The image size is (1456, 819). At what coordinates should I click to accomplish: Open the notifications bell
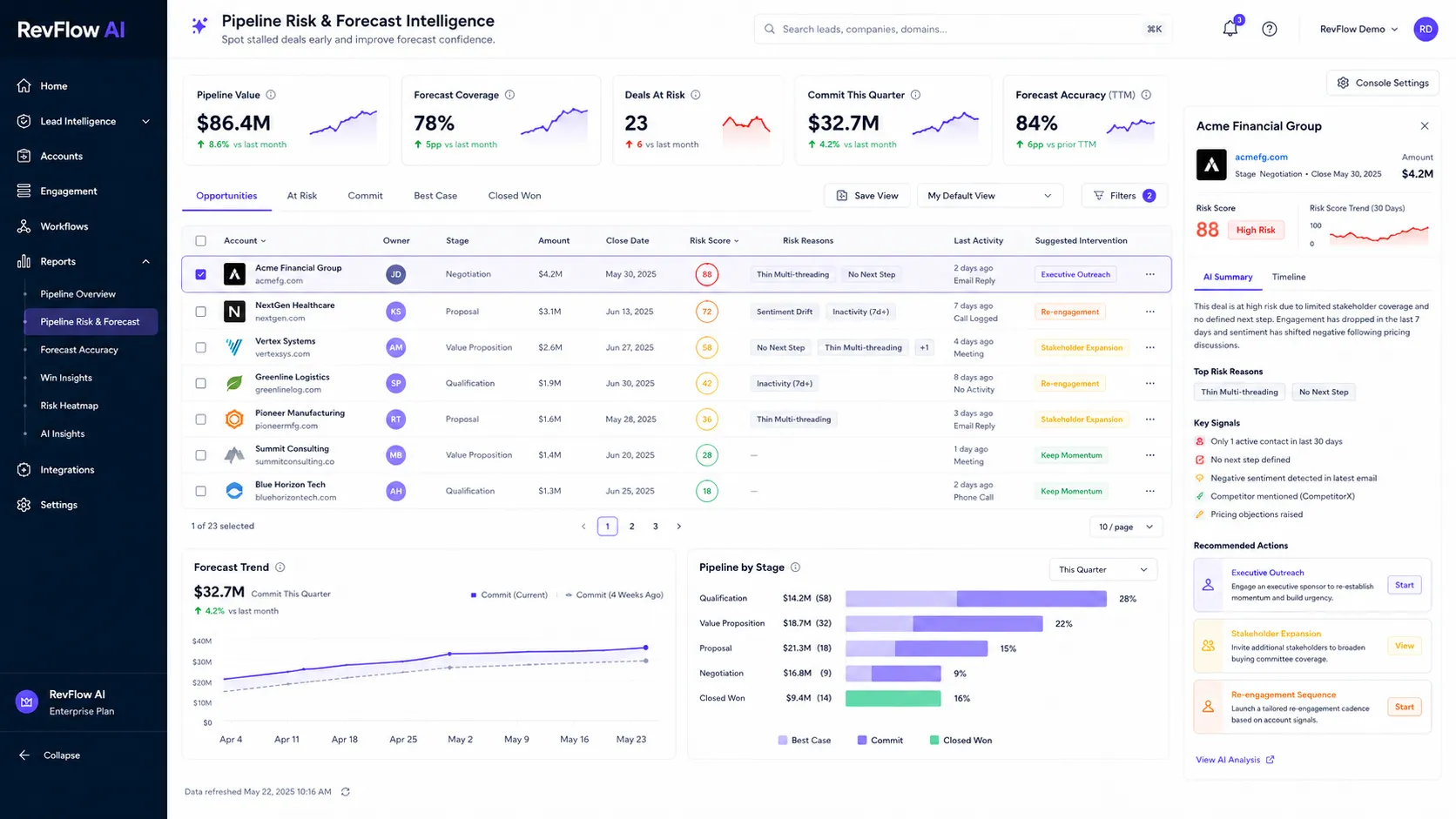click(x=1230, y=29)
